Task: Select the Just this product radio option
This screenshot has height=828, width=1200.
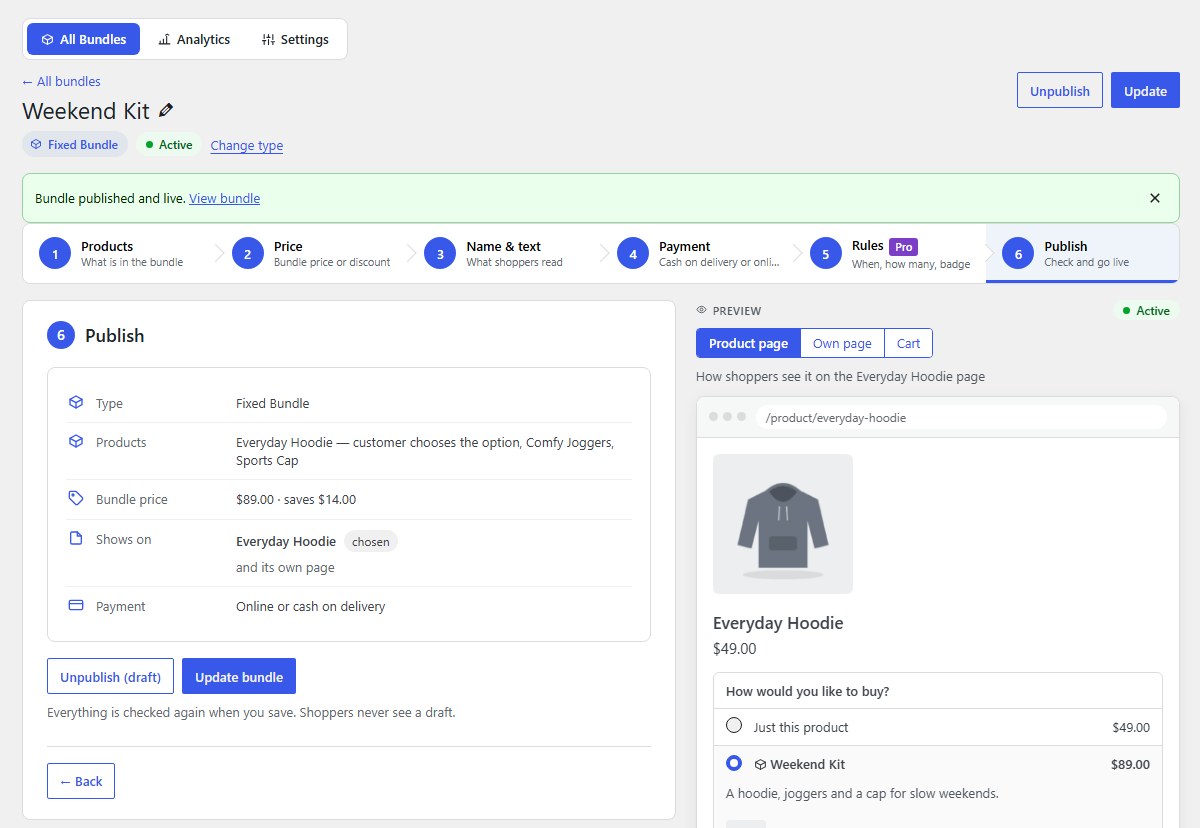Action: tap(734, 726)
